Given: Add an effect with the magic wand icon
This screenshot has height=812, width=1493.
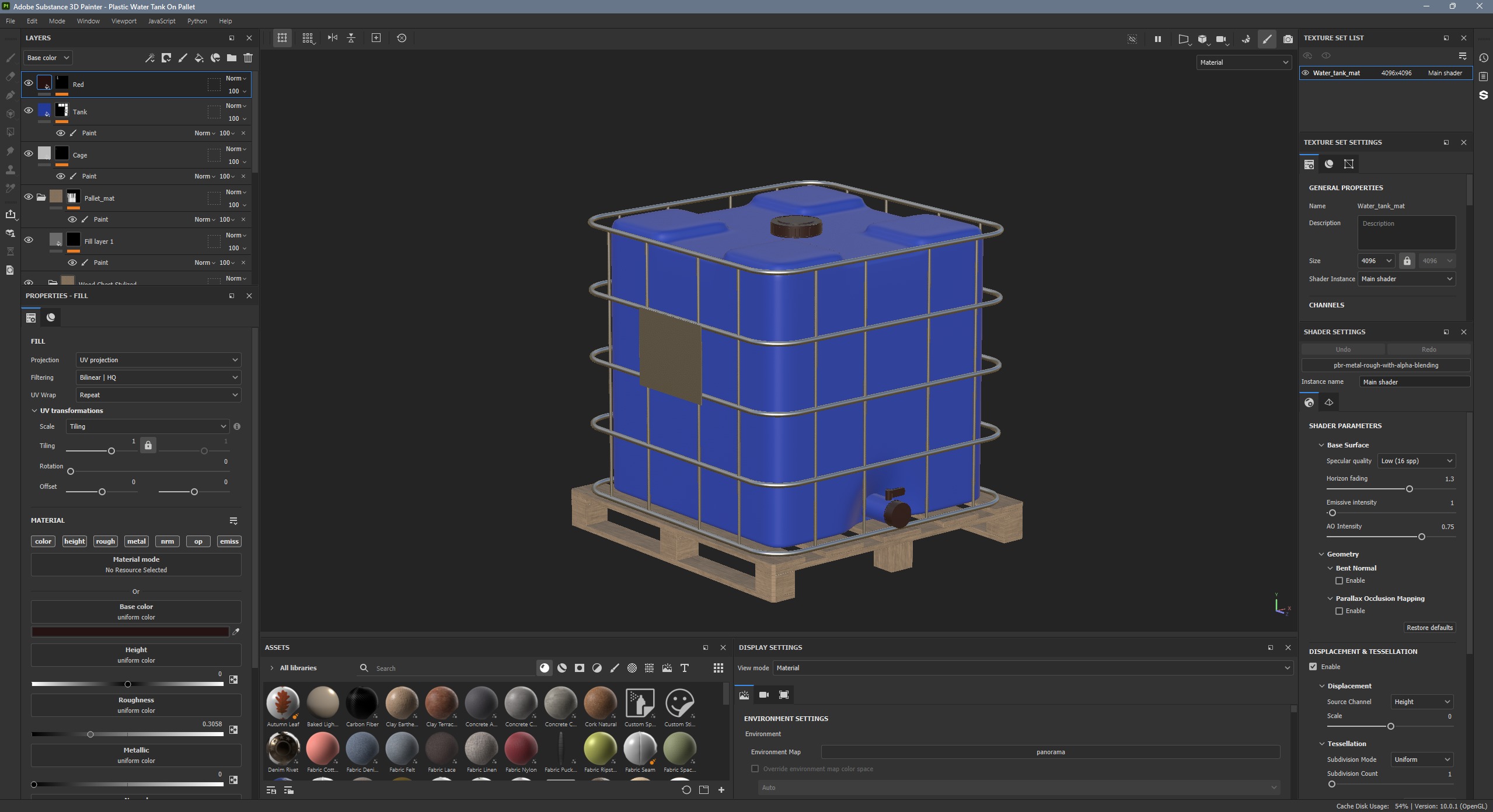Looking at the screenshot, I should pyautogui.click(x=150, y=58).
